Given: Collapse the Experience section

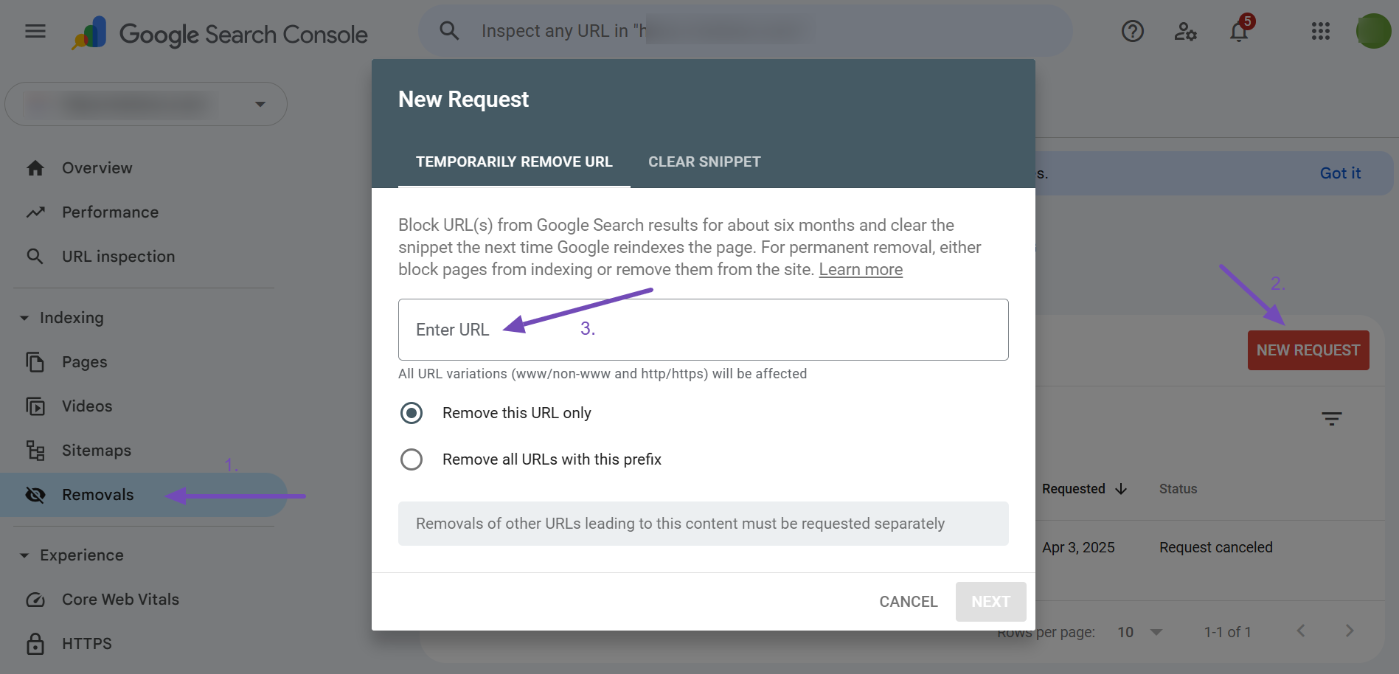Looking at the screenshot, I should (x=25, y=556).
